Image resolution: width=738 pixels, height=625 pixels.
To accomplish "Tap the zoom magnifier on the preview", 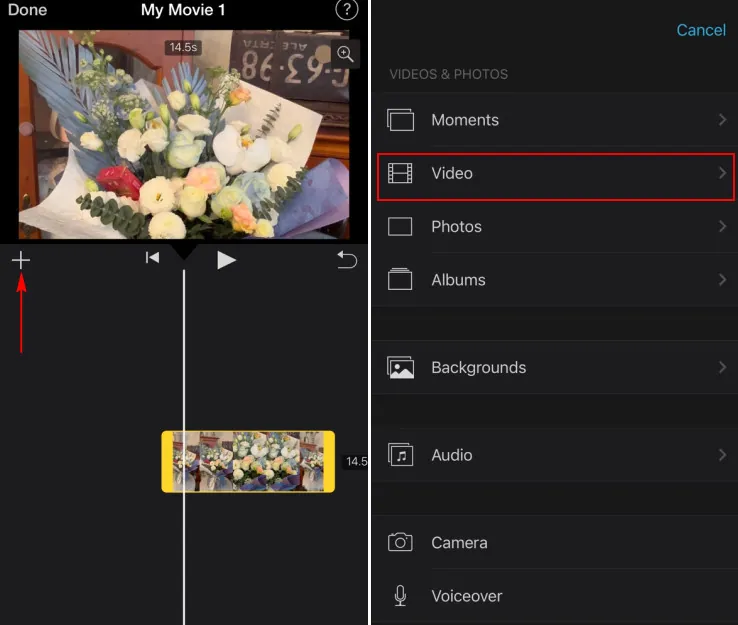I will pos(345,54).
